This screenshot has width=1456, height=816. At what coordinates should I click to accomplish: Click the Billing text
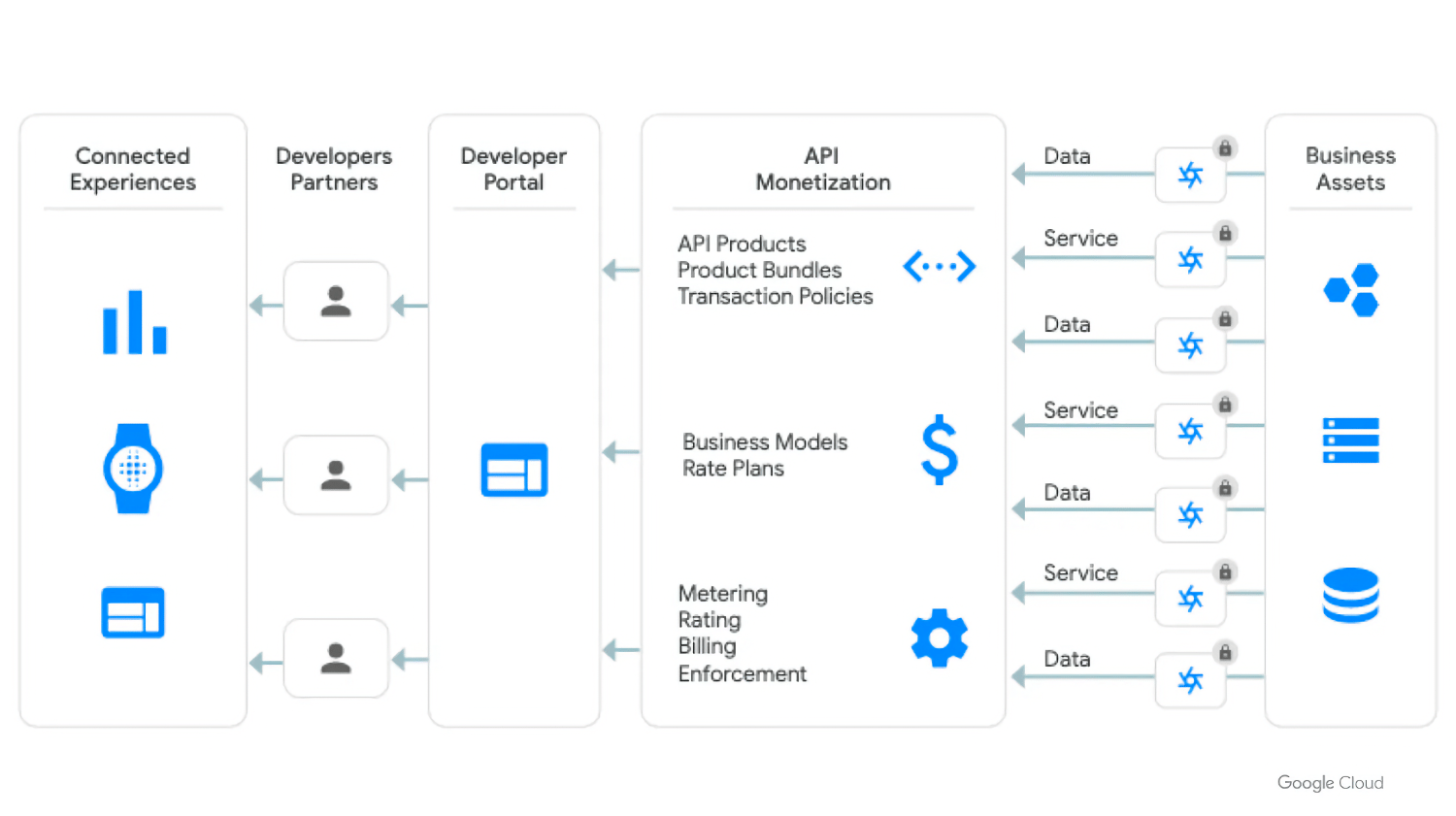[x=707, y=646]
